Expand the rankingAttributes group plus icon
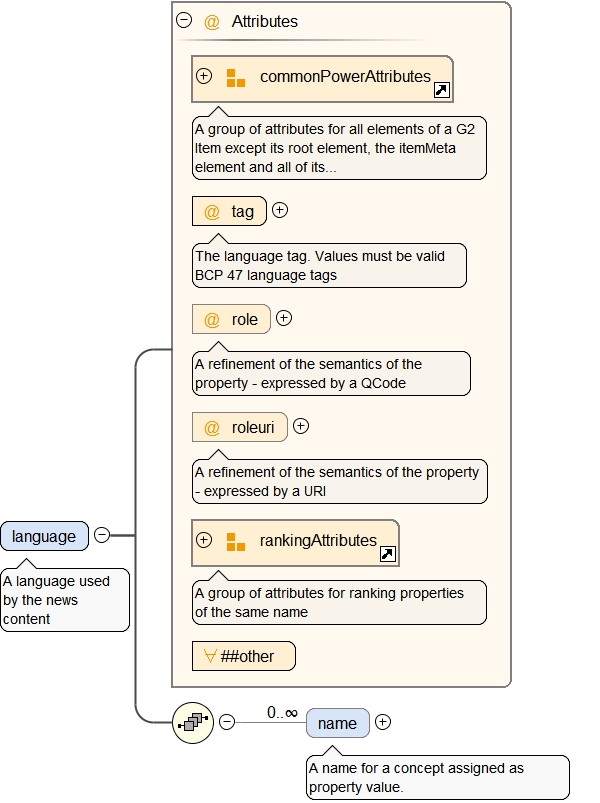Screen dimensions: 600x803 (x=204, y=540)
